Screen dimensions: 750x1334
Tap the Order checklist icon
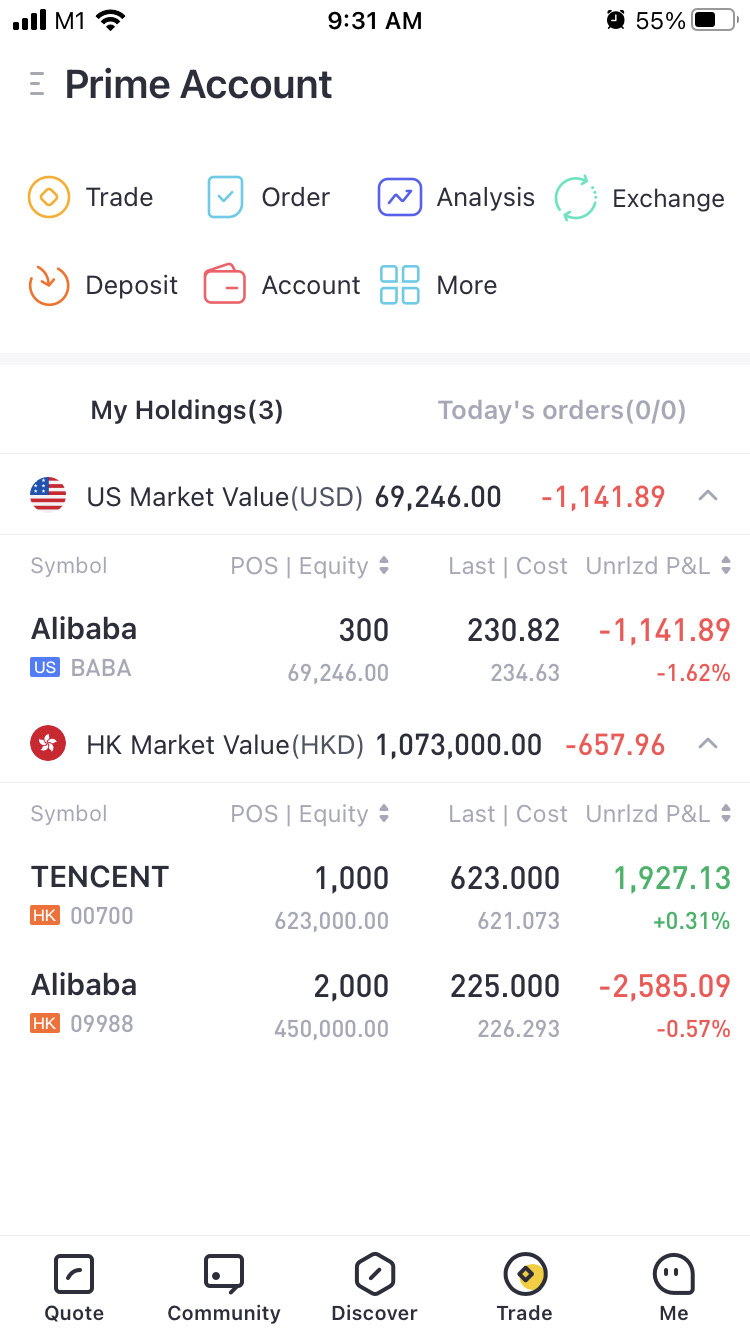225,197
